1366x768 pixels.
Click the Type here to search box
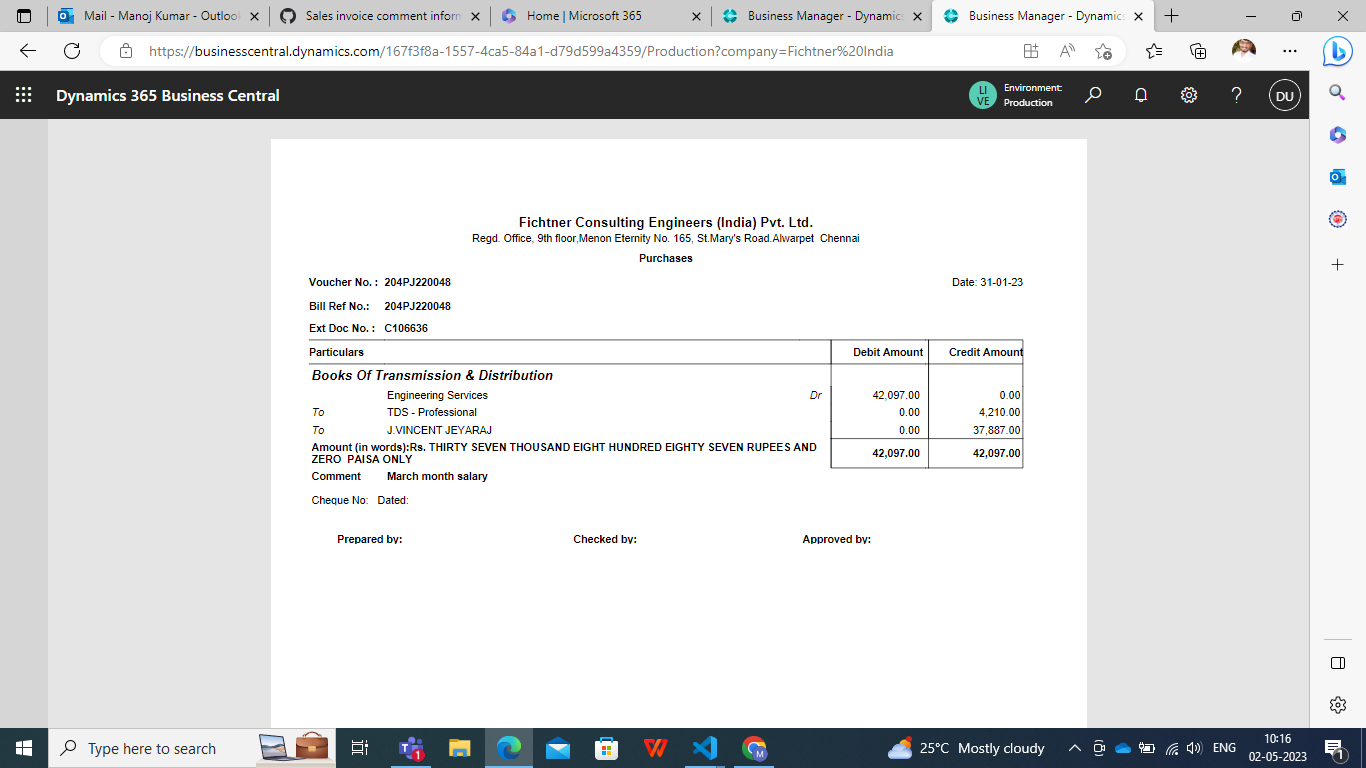pyautogui.click(x=180, y=747)
